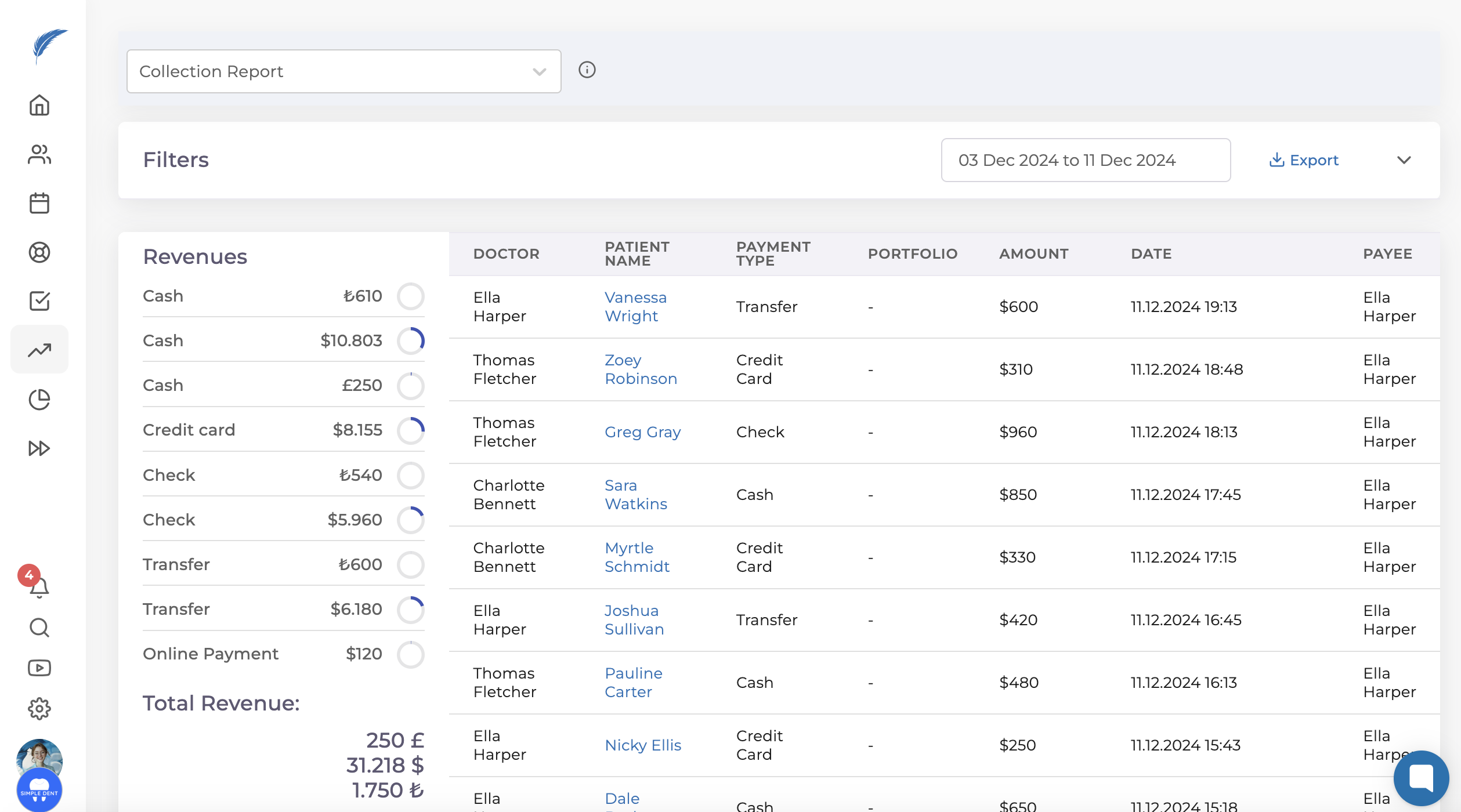Click the info icon beside report selector

tap(587, 70)
